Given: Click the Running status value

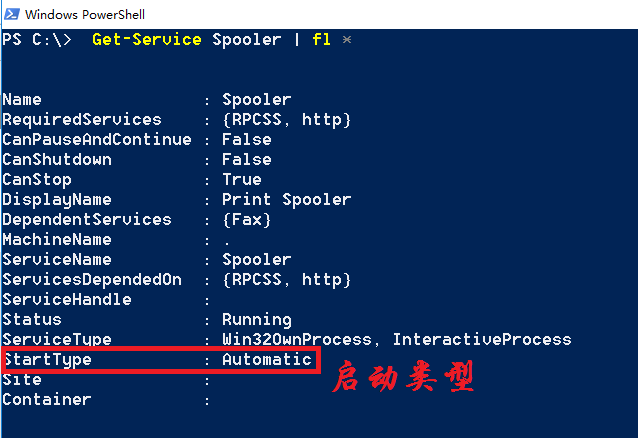Looking at the screenshot, I should click(x=256, y=320).
